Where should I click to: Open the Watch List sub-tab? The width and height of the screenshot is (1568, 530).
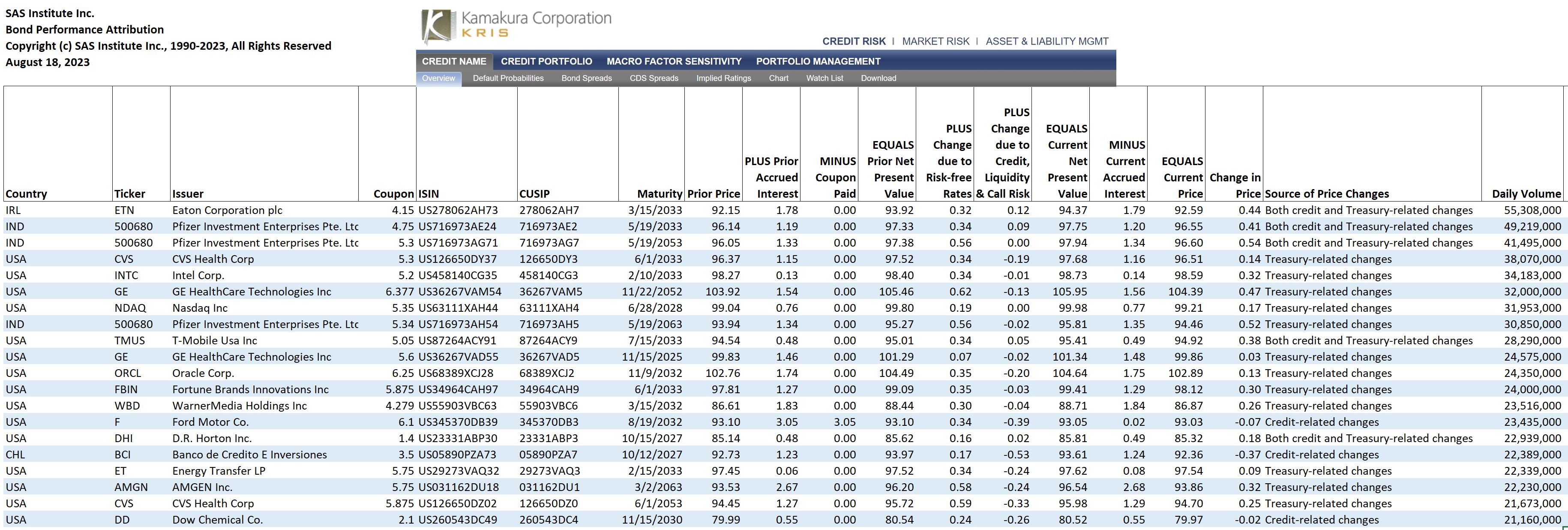click(x=825, y=78)
